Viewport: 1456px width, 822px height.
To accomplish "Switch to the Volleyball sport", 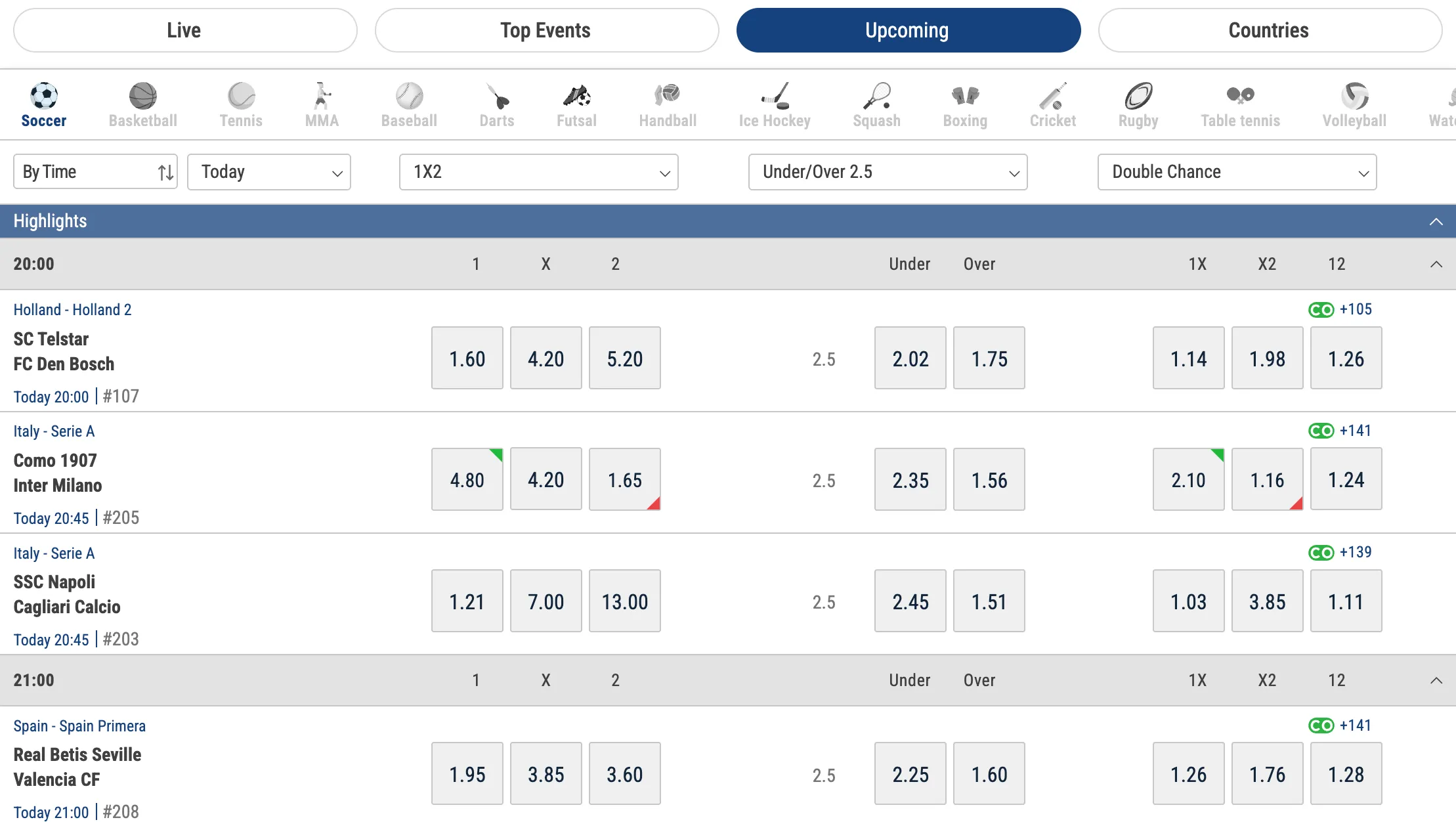I will 1353,104.
